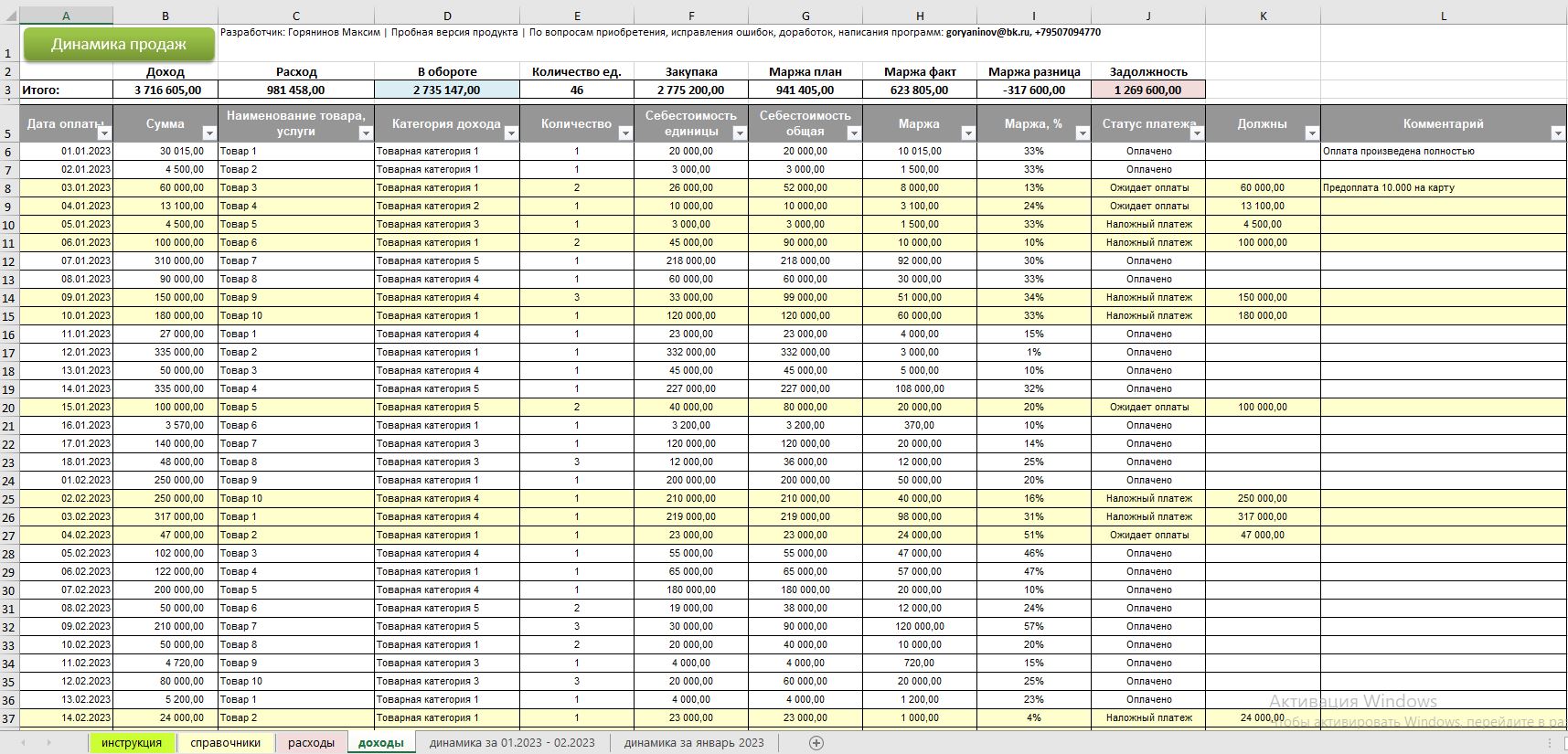Click the sum cell 3 570,00
The width and height of the screenshot is (1568, 754).
pyautogui.click(x=165, y=425)
